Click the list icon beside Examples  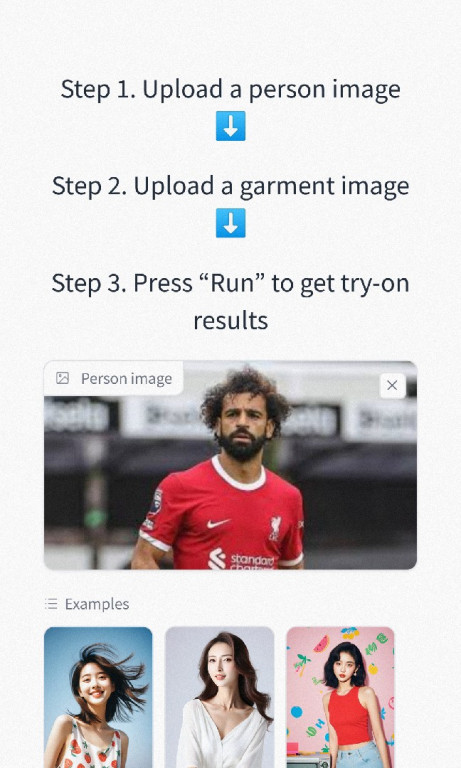click(x=51, y=604)
